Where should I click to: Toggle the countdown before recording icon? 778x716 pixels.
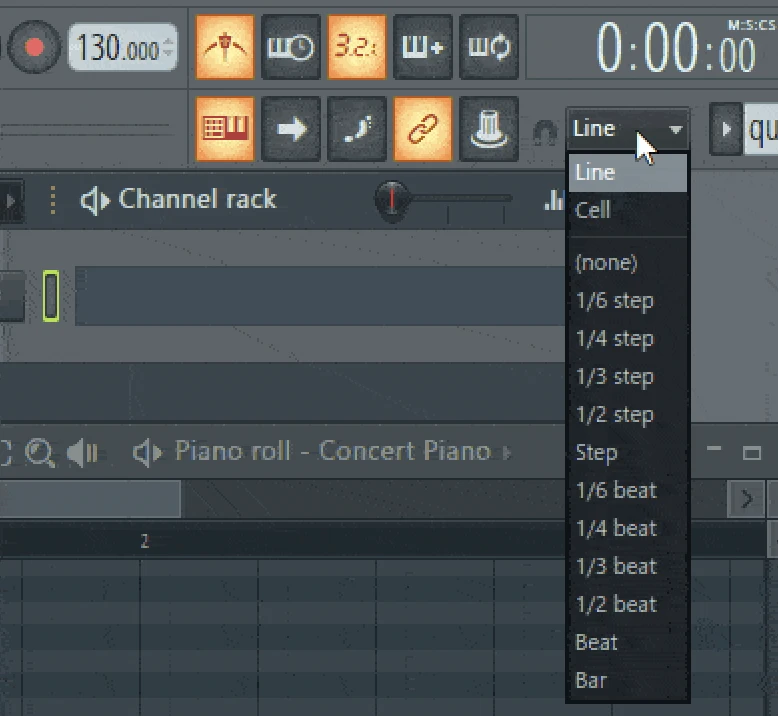[357, 47]
